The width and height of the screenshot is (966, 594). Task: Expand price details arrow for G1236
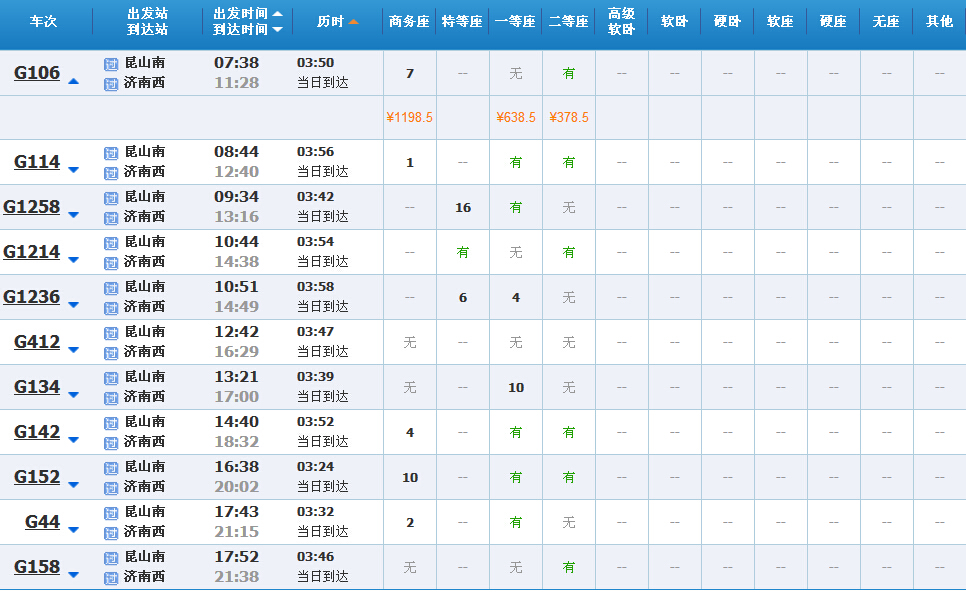coord(73,305)
